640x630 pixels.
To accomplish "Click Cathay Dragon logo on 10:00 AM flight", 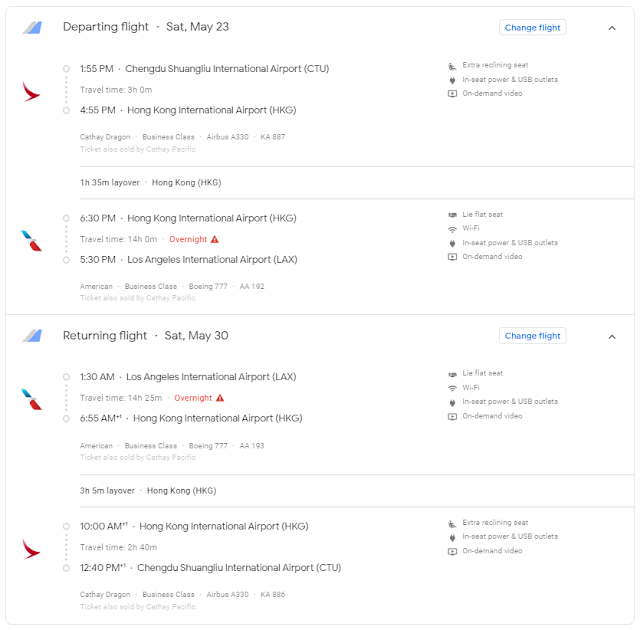I will (32, 548).
